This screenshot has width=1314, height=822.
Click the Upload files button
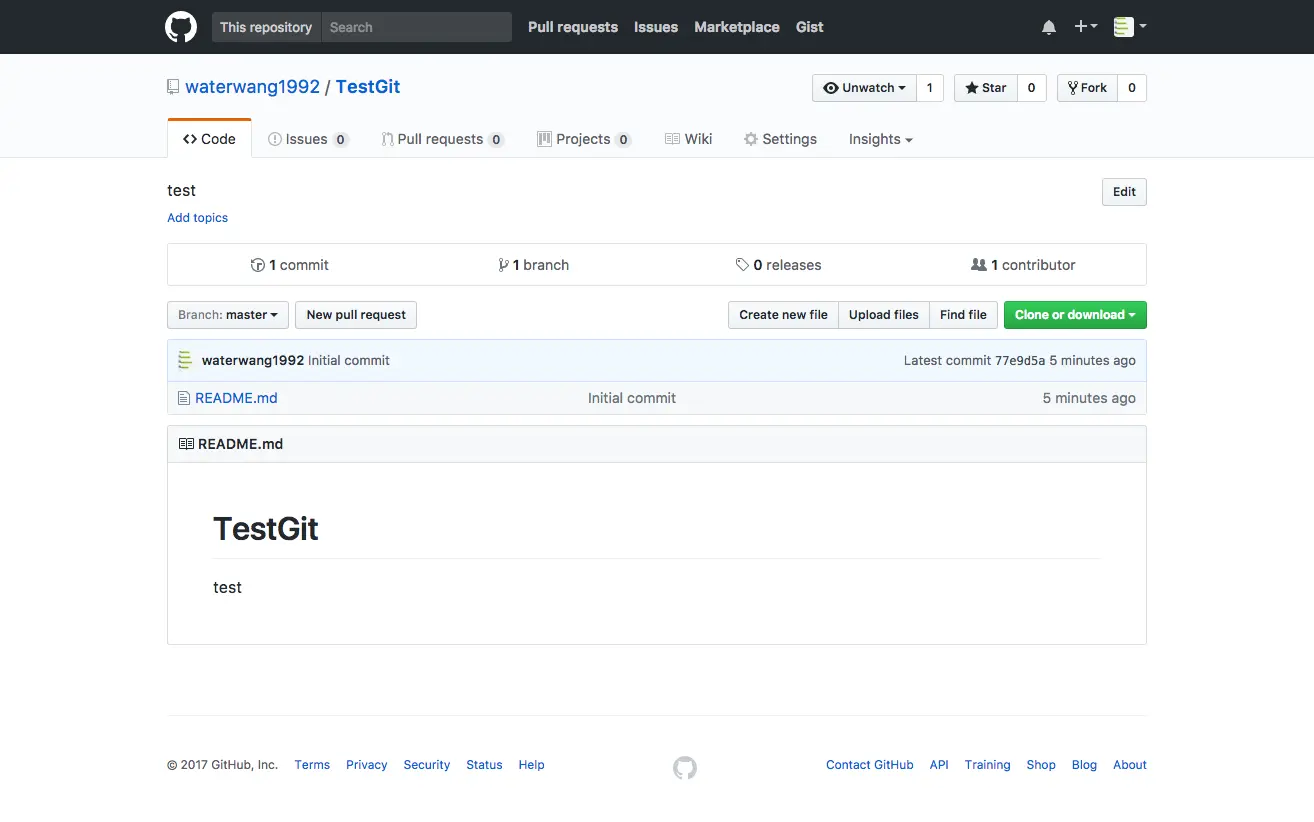[884, 315]
